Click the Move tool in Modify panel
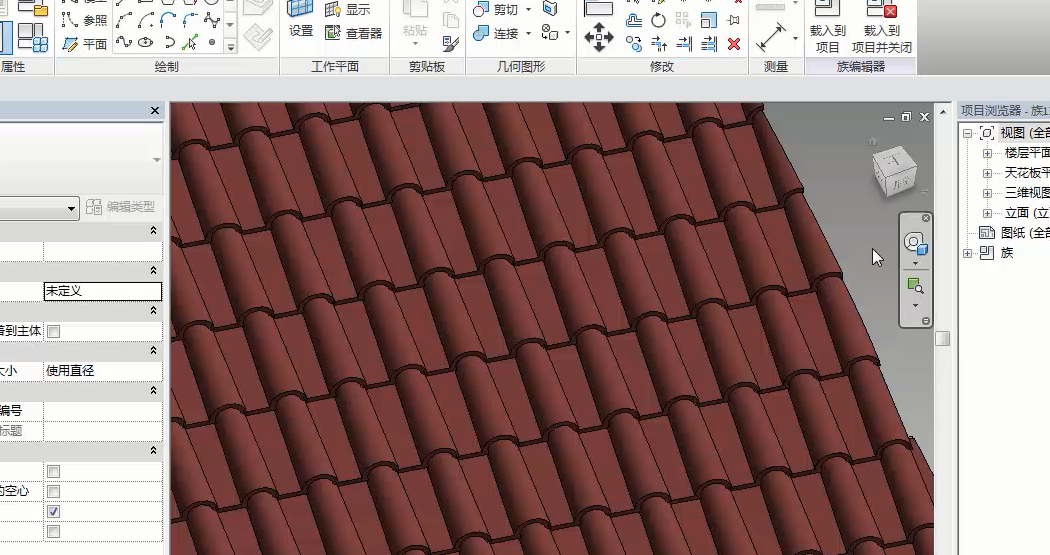 [x=599, y=39]
